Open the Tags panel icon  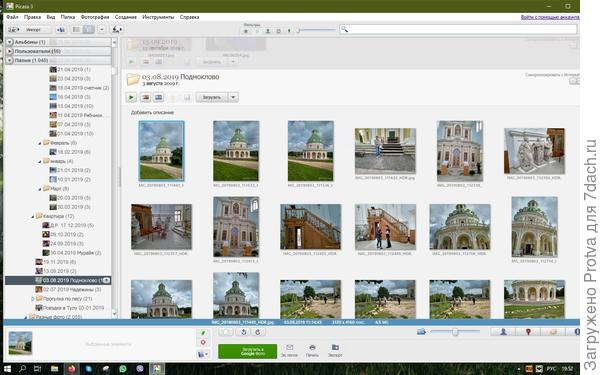coord(553,332)
